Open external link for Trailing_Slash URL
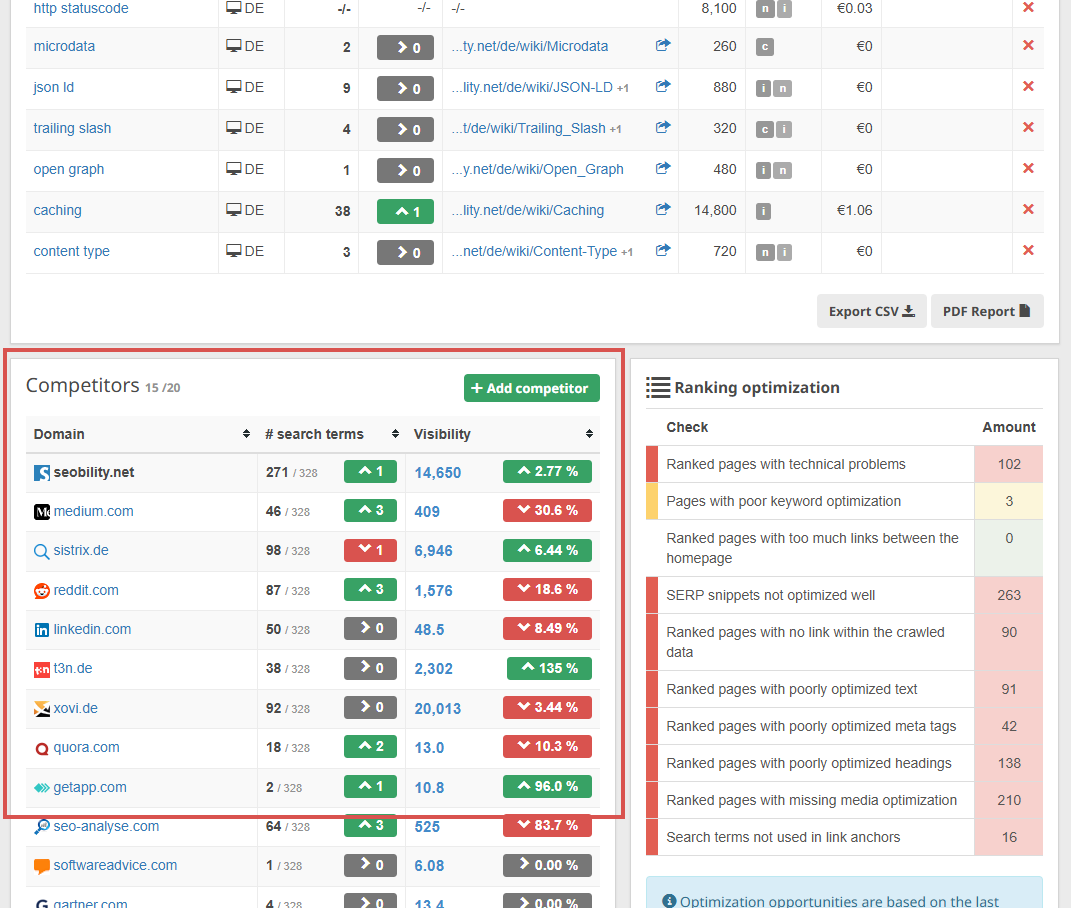The width and height of the screenshot is (1071, 908). pyautogui.click(x=663, y=127)
